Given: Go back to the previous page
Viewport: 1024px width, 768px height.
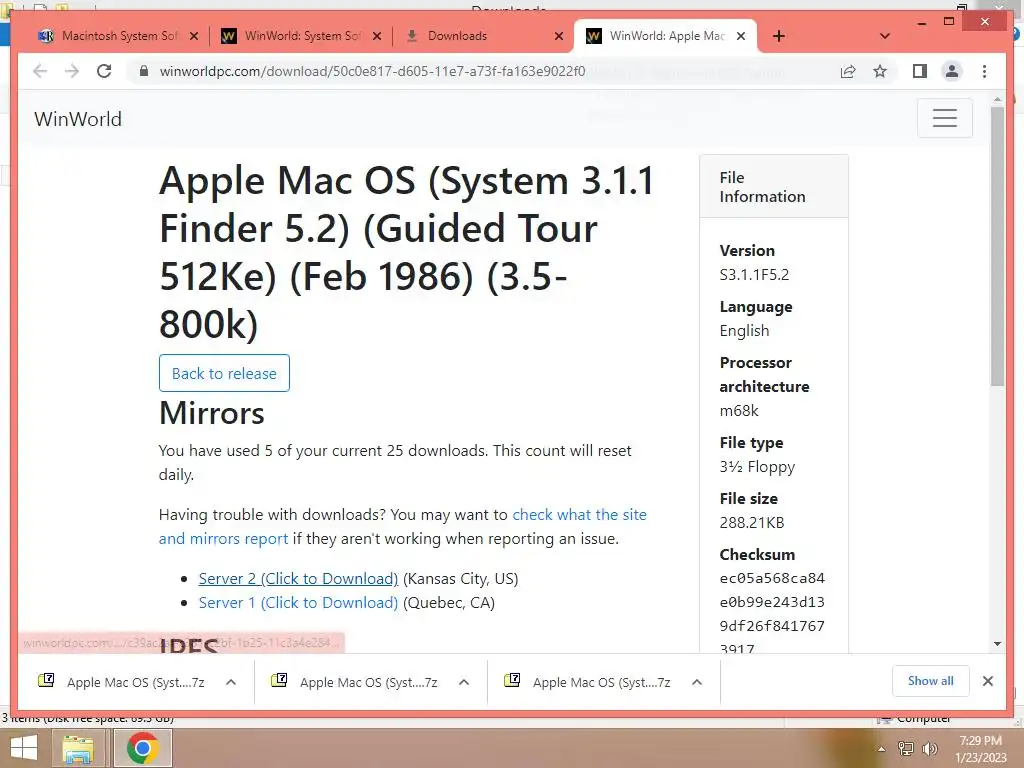Looking at the screenshot, I should click(40, 71).
